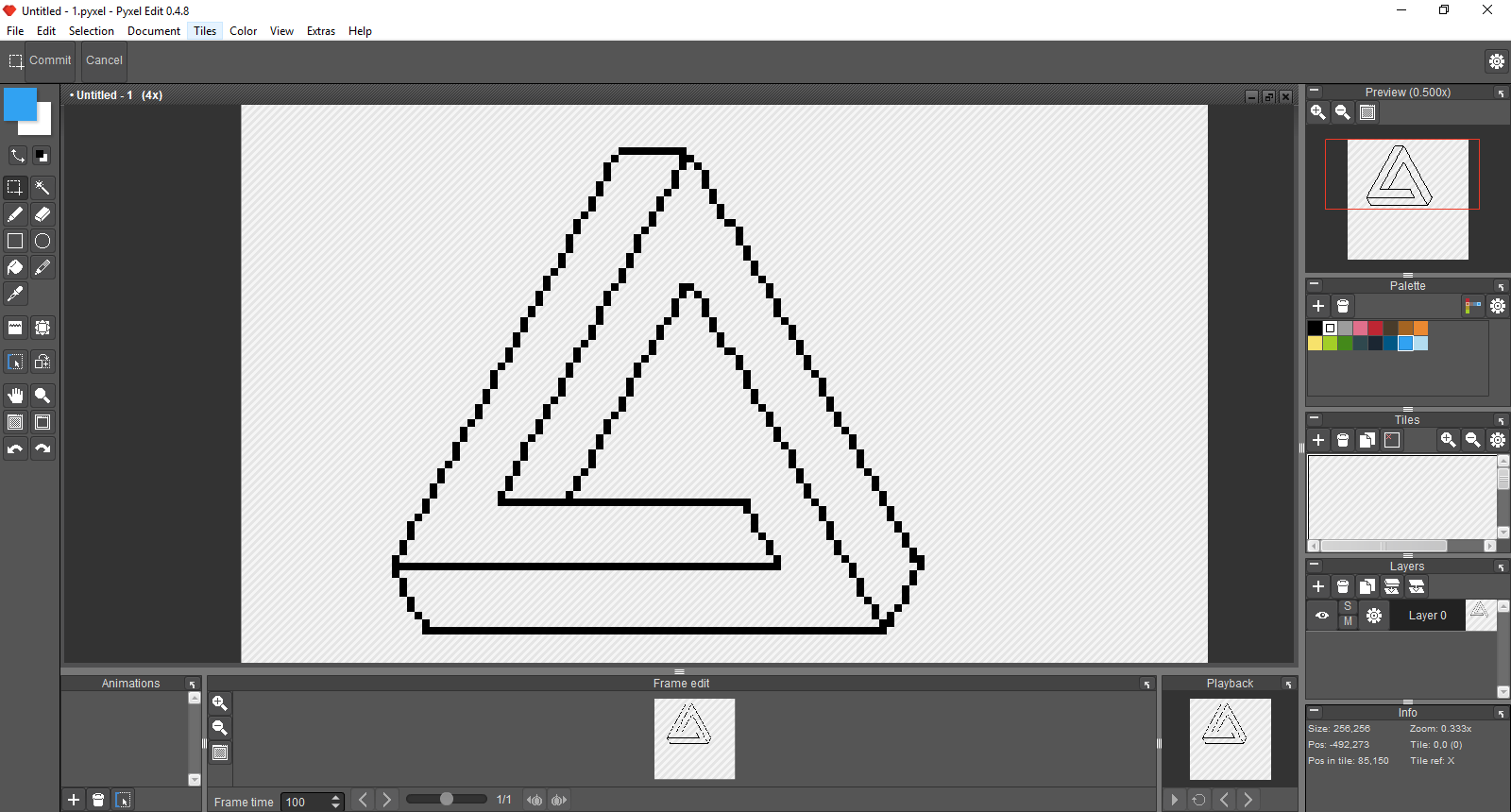Select the orange palette color swatch

1421,329
